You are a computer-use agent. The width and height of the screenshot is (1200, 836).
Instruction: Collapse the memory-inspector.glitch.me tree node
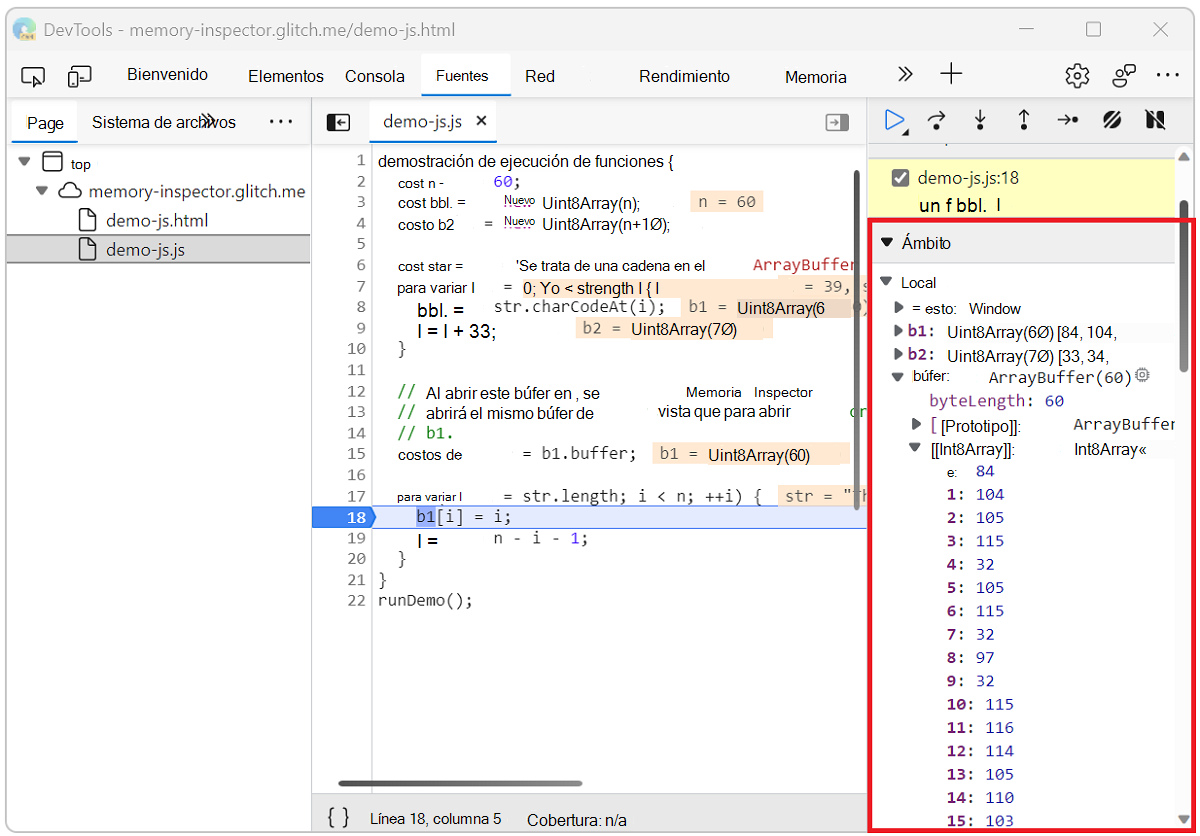coord(42,191)
